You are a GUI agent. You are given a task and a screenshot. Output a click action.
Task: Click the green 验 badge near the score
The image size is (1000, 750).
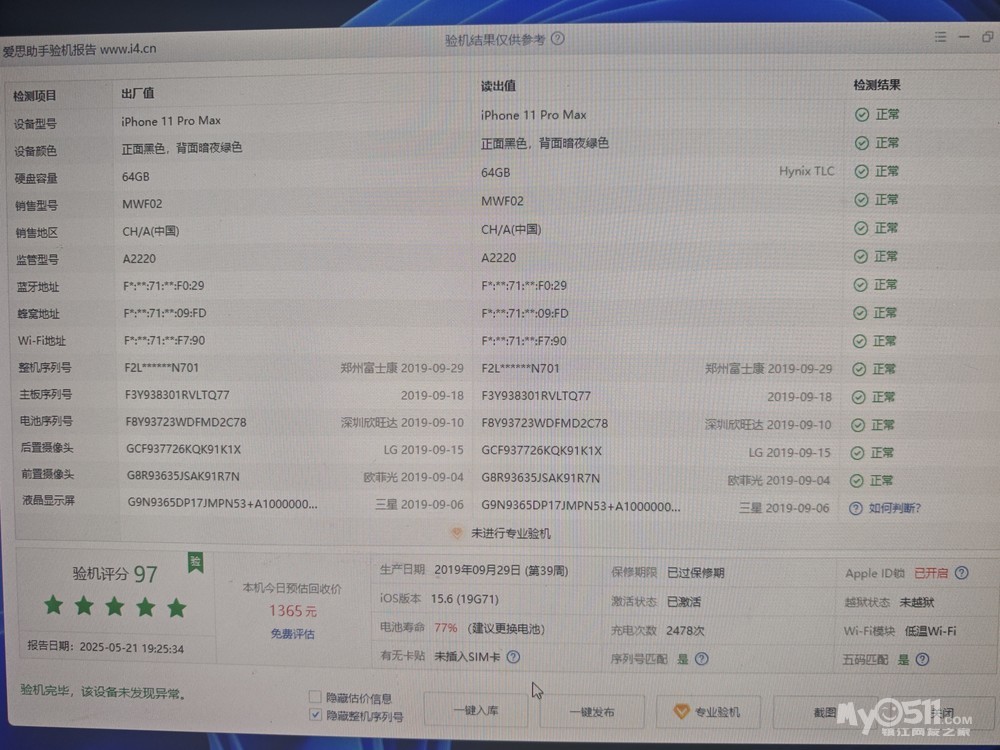point(196,562)
